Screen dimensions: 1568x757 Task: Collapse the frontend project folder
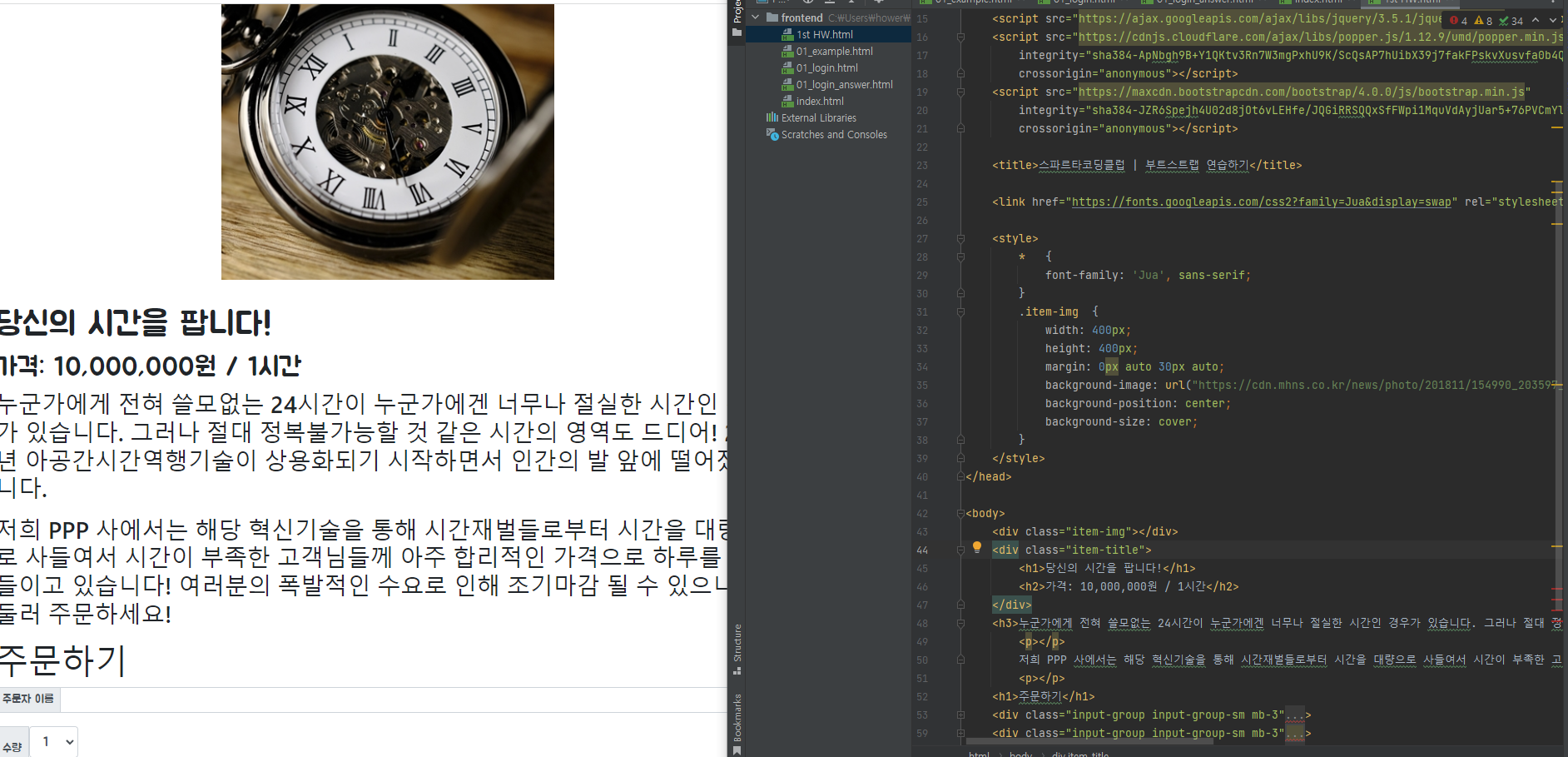(x=756, y=17)
